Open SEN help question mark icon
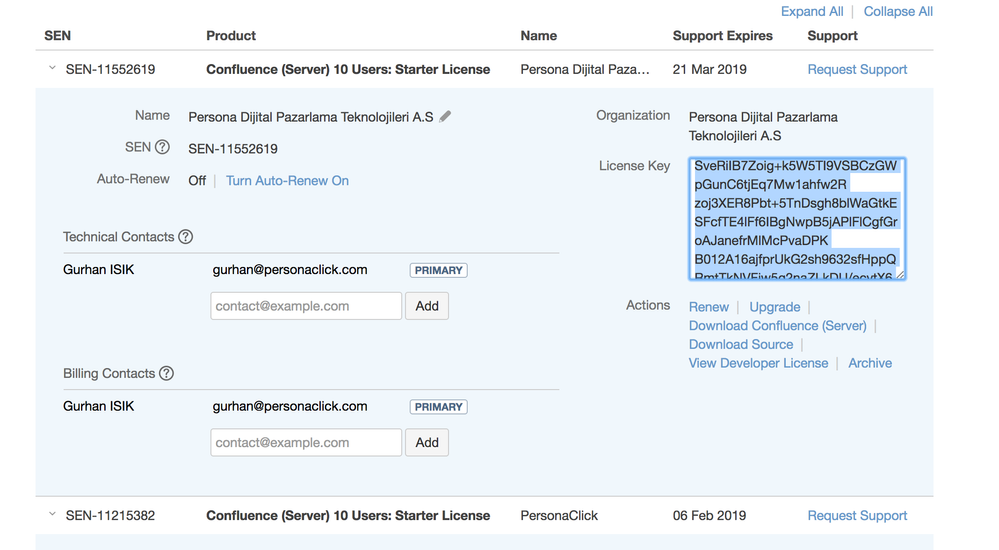Image resolution: width=999 pixels, height=550 pixels. pyautogui.click(x=162, y=147)
